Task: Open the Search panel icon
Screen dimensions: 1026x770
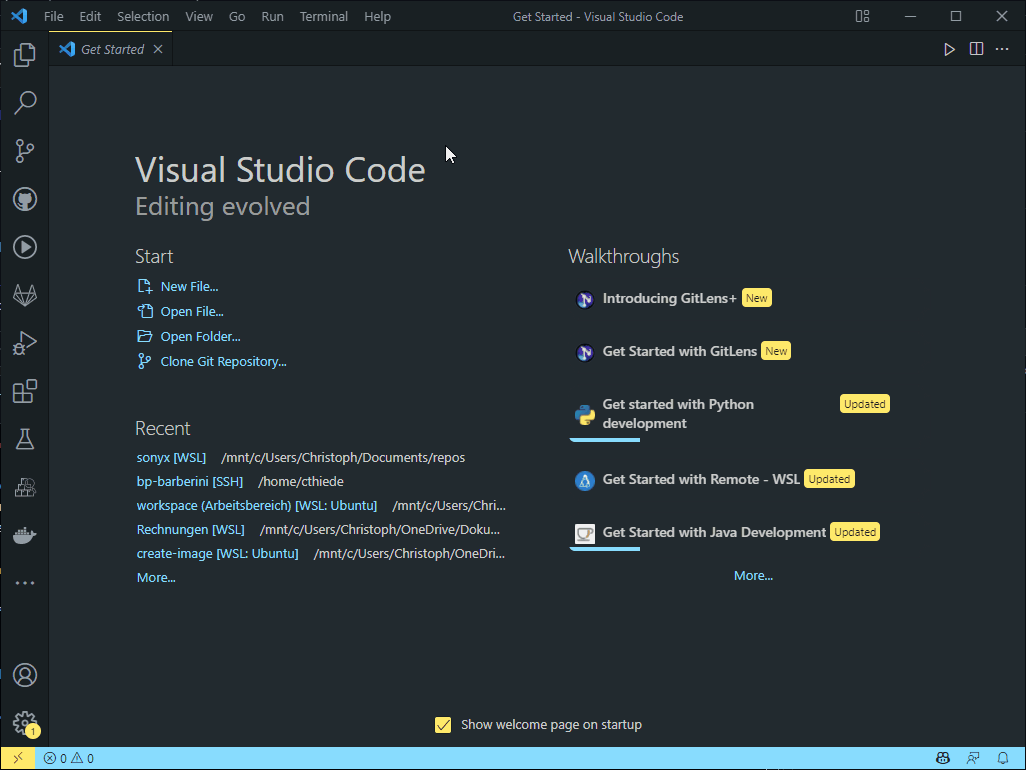Action: (x=25, y=103)
